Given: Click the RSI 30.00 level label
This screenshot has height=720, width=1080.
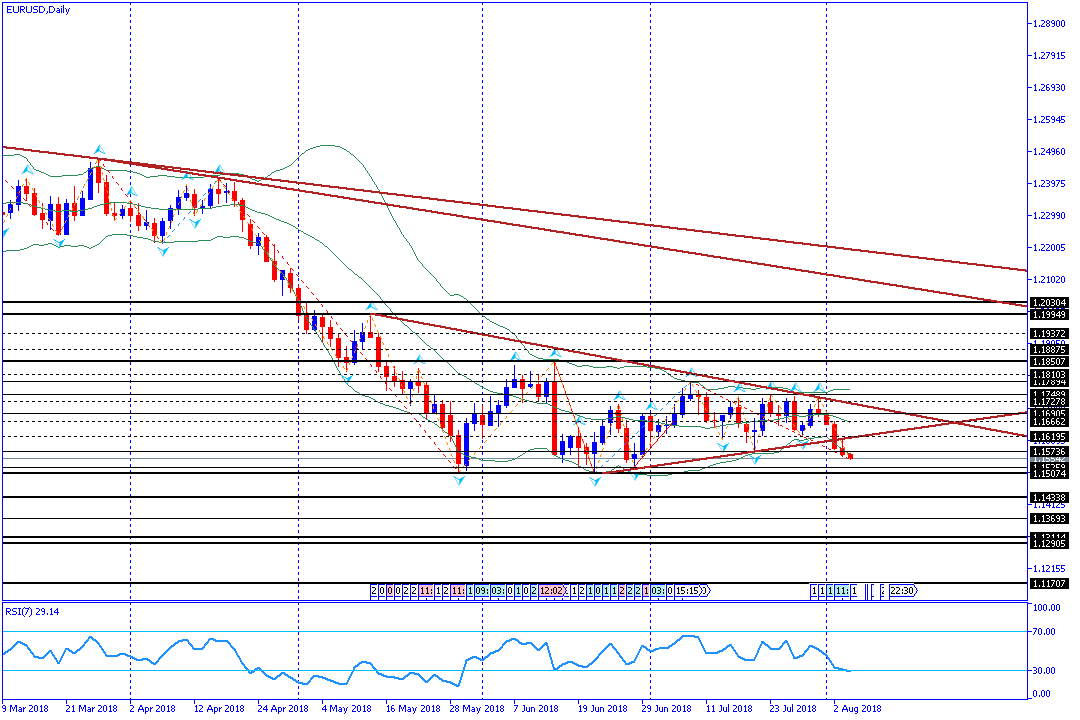Looking at the screenshot, I should tap(1044, 670).
